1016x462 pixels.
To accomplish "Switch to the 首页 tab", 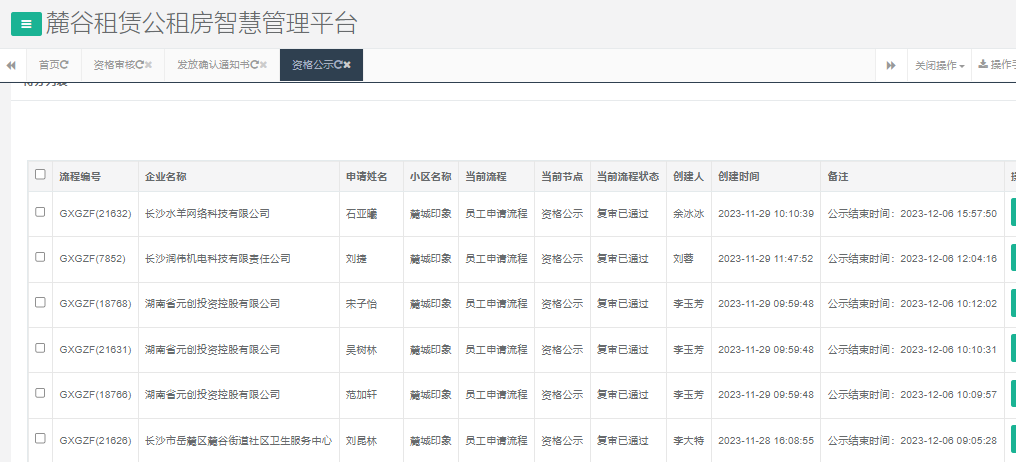I will pyautogui.click(x=48, y=65).
